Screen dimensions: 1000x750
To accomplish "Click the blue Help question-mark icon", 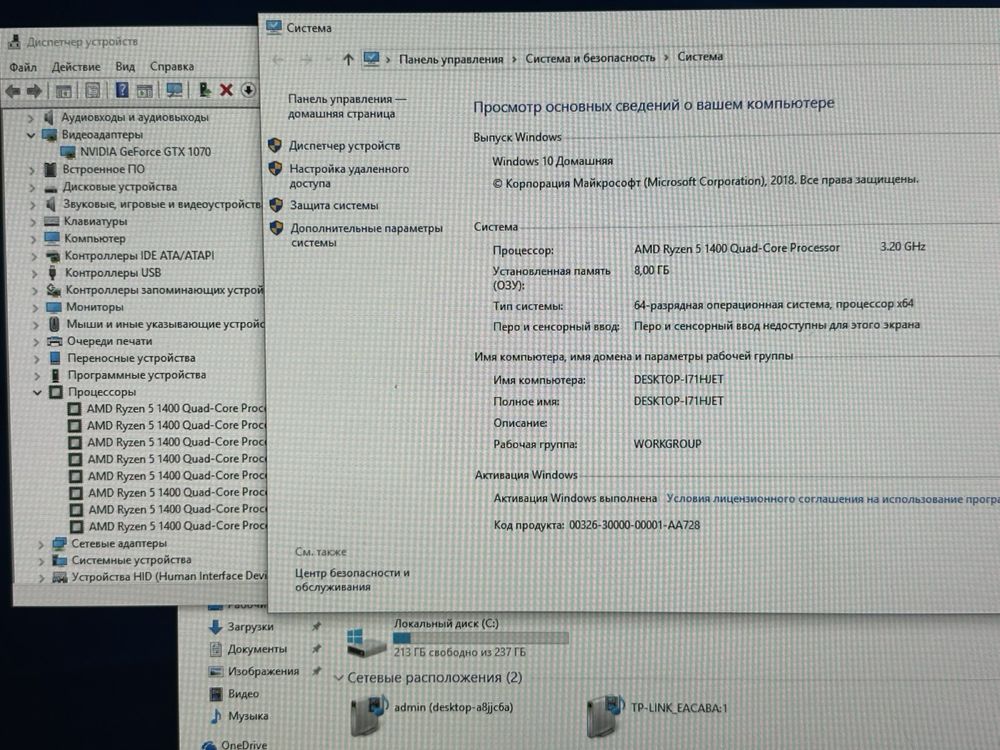I will (122, 90).
